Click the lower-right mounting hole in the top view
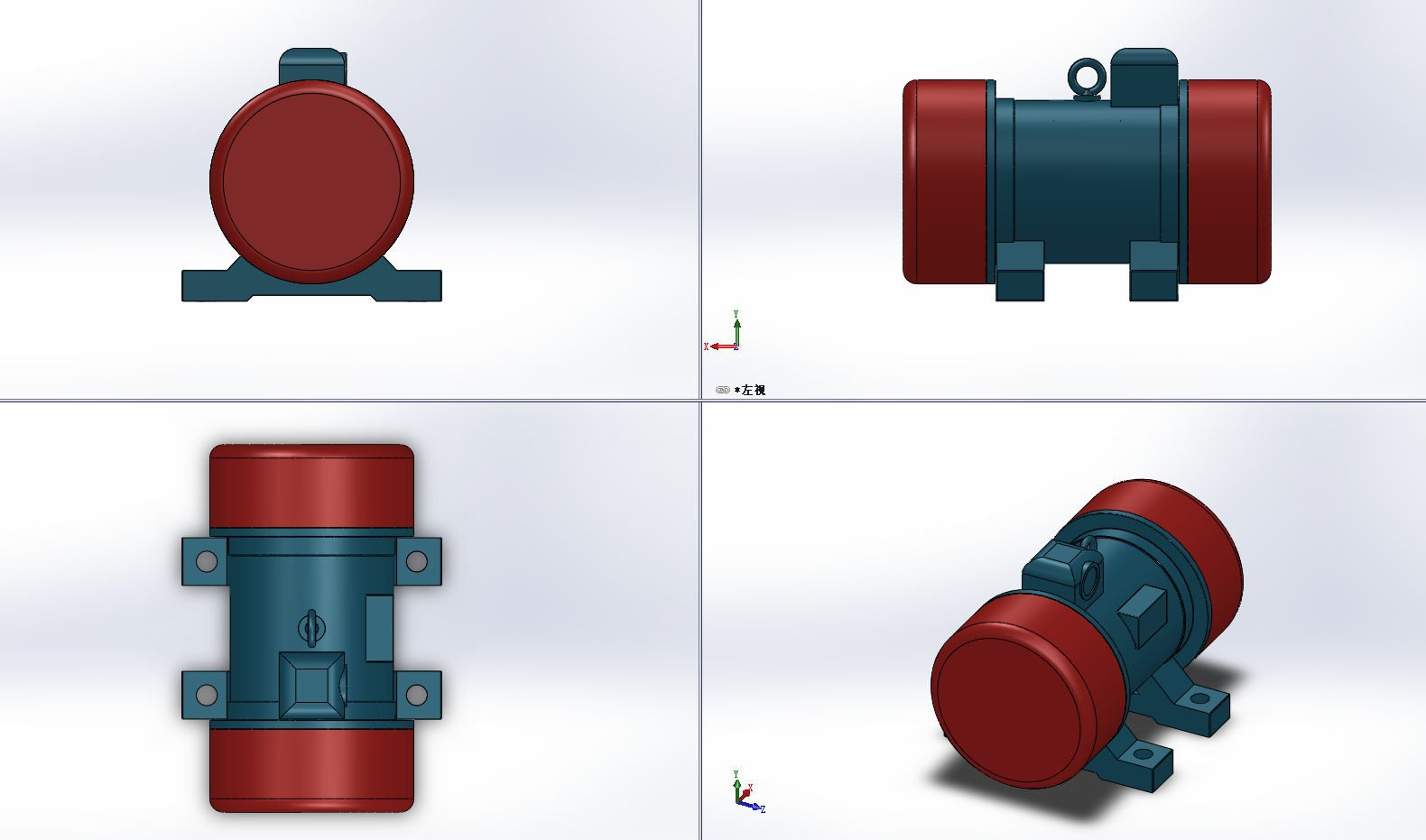This screenshot has width=1426, height=840. 417,695
